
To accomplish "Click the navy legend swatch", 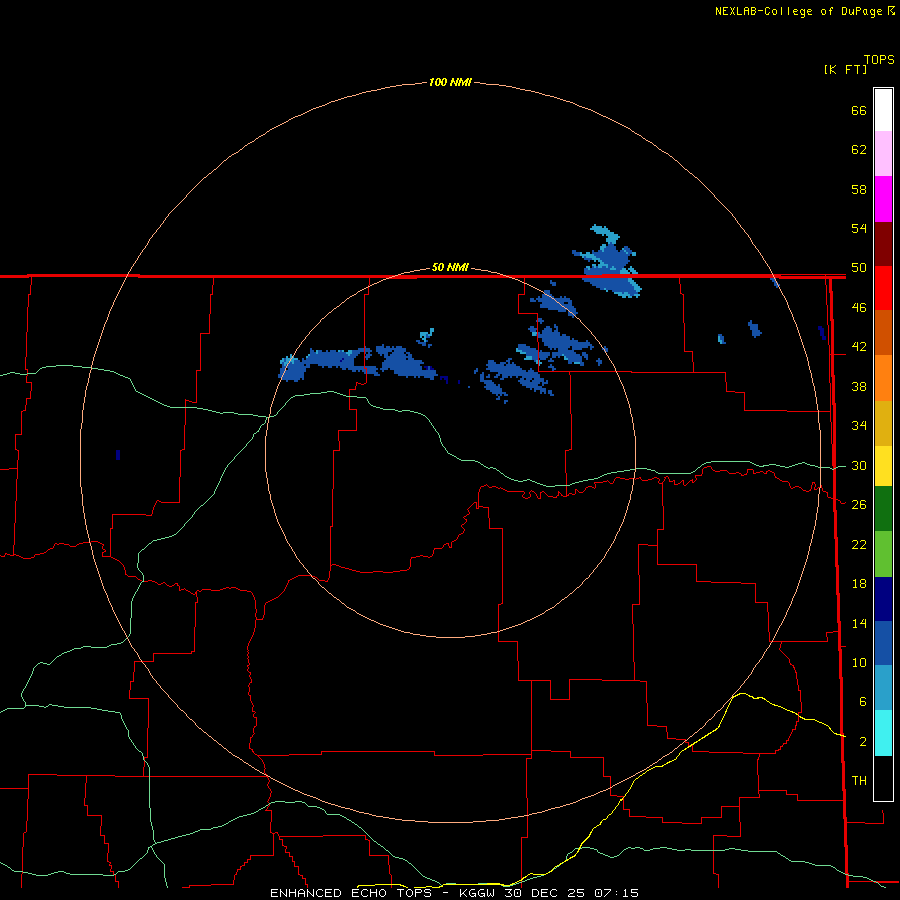I will point(883,599).
